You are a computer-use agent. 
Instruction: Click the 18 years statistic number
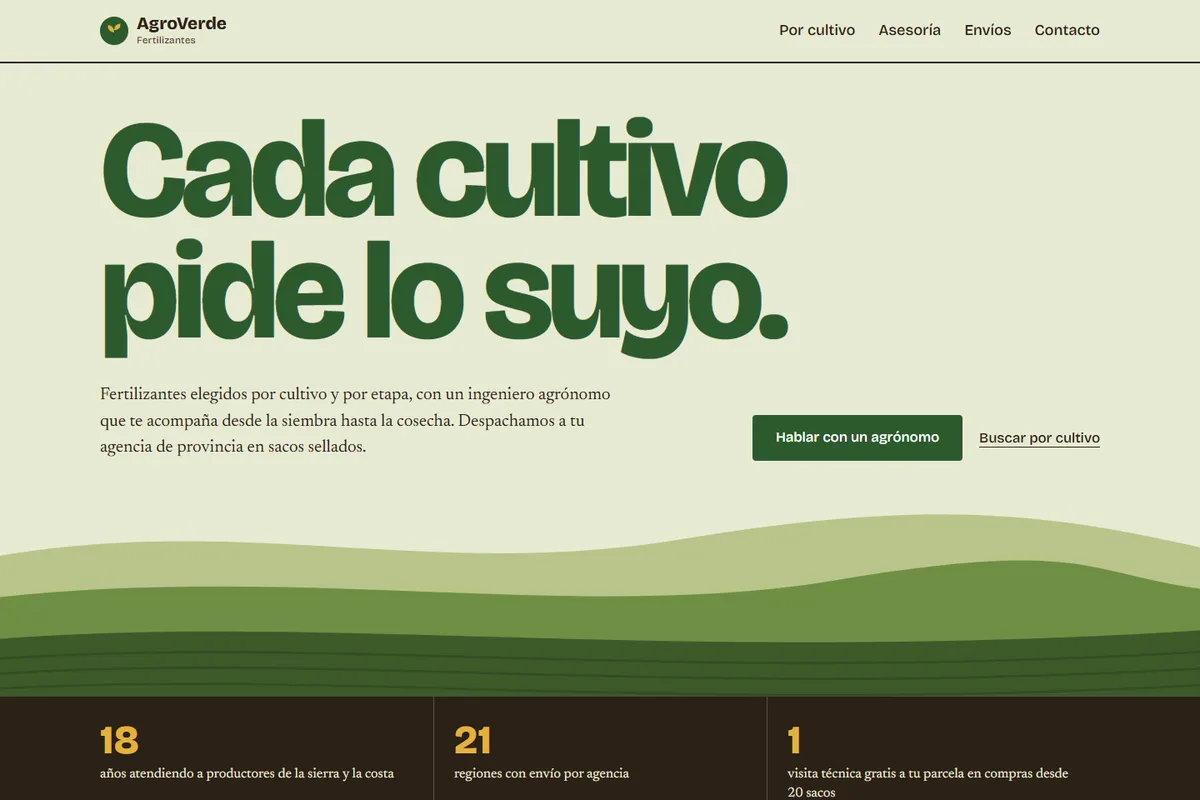pos(119,741)
